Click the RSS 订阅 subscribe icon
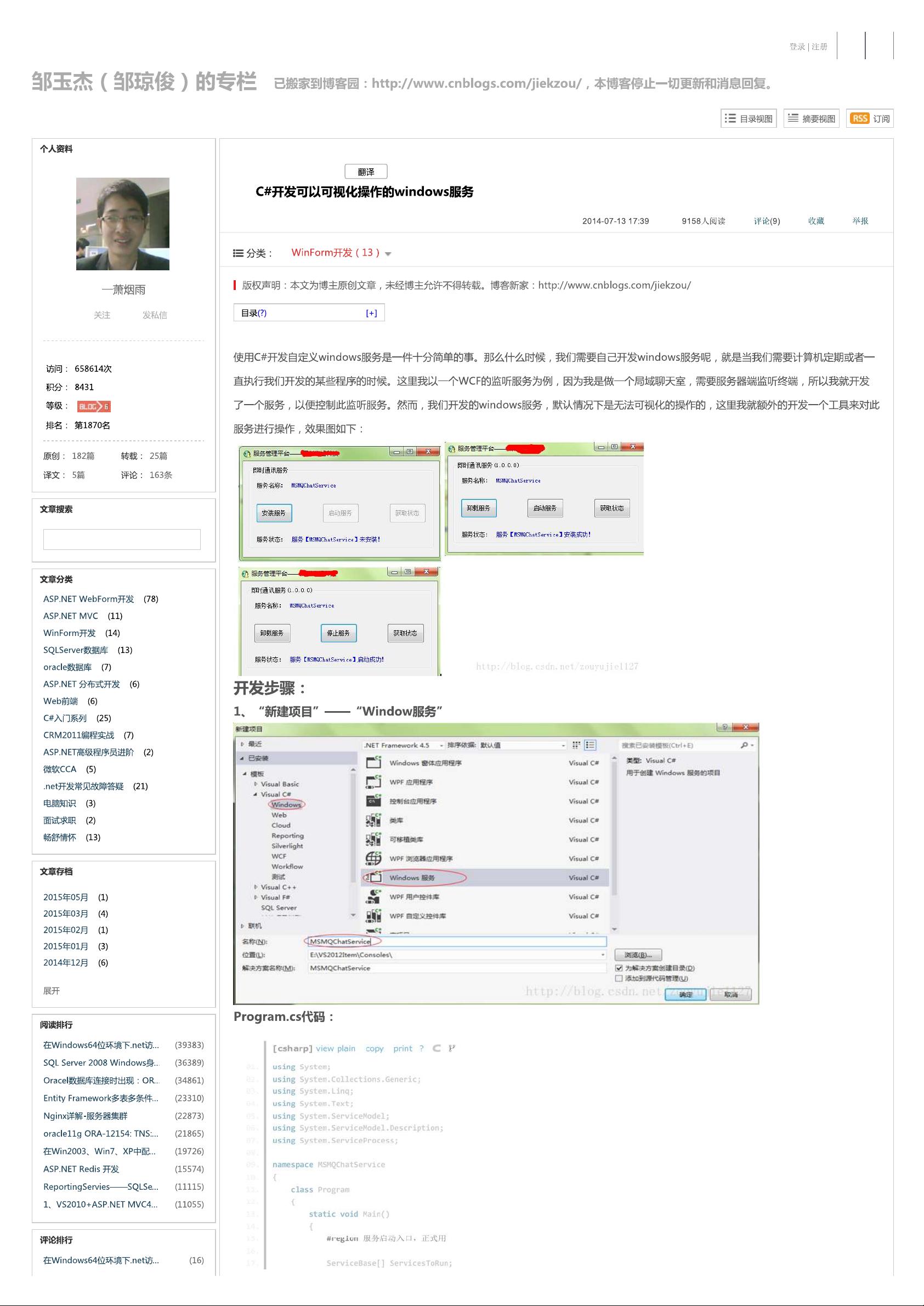Image resolution: width=924 pixels, height=1306 pixels. [869, 118]
